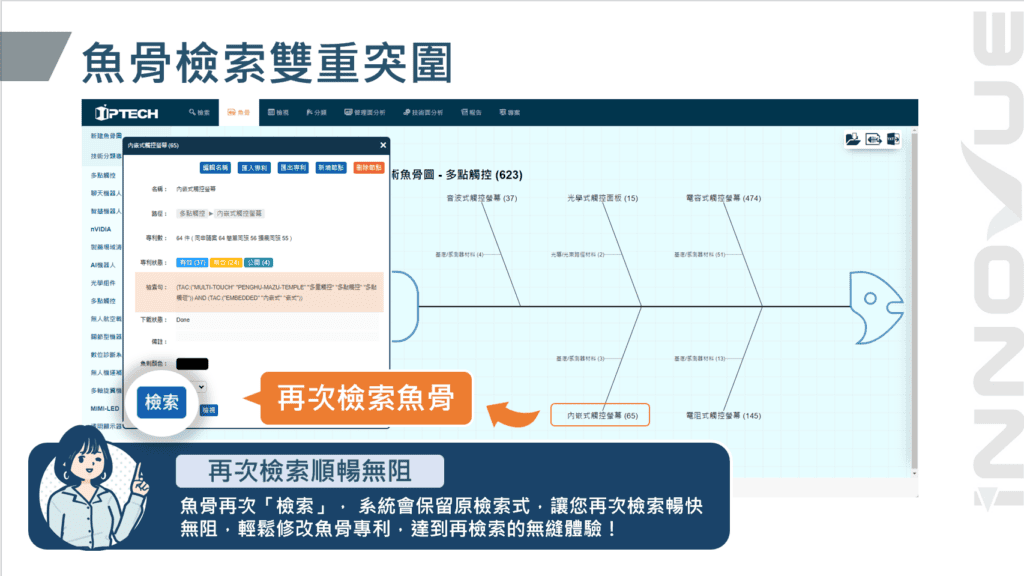Image resolution: width=1024 pixels, height=576 pixels.
Task: Open the 報告 report menu item
Action: pyautogui.click(x=470, y=112)
